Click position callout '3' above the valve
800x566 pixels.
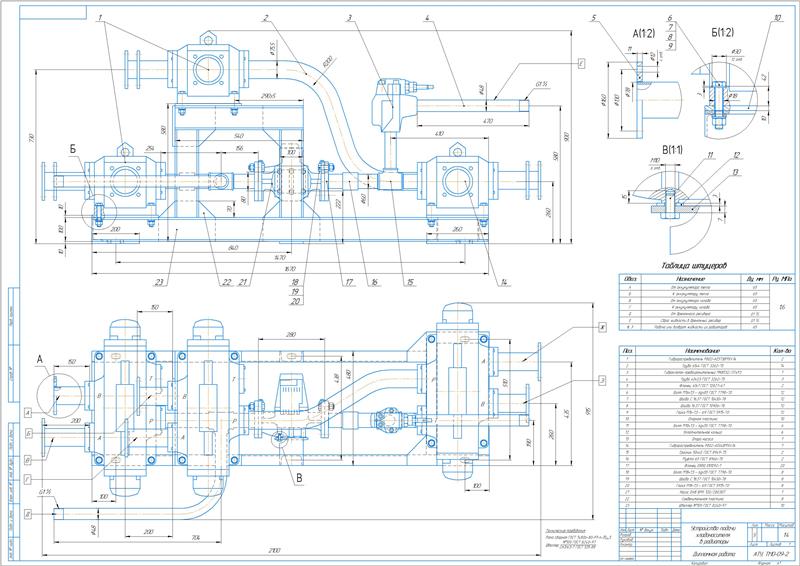pyautogui.click(x=349, y=18)
